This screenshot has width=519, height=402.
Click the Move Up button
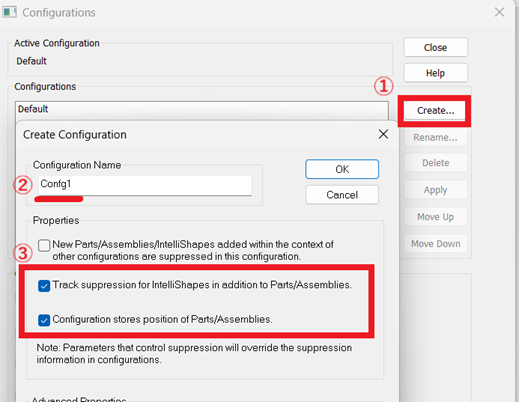point(436,217)
